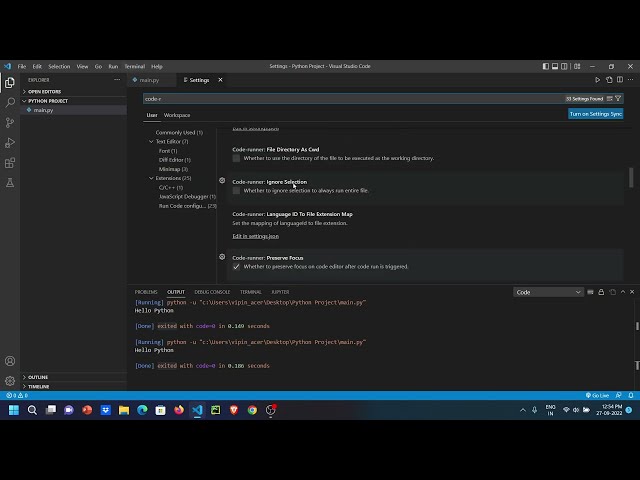Open notifications bell in status bar

631,395
